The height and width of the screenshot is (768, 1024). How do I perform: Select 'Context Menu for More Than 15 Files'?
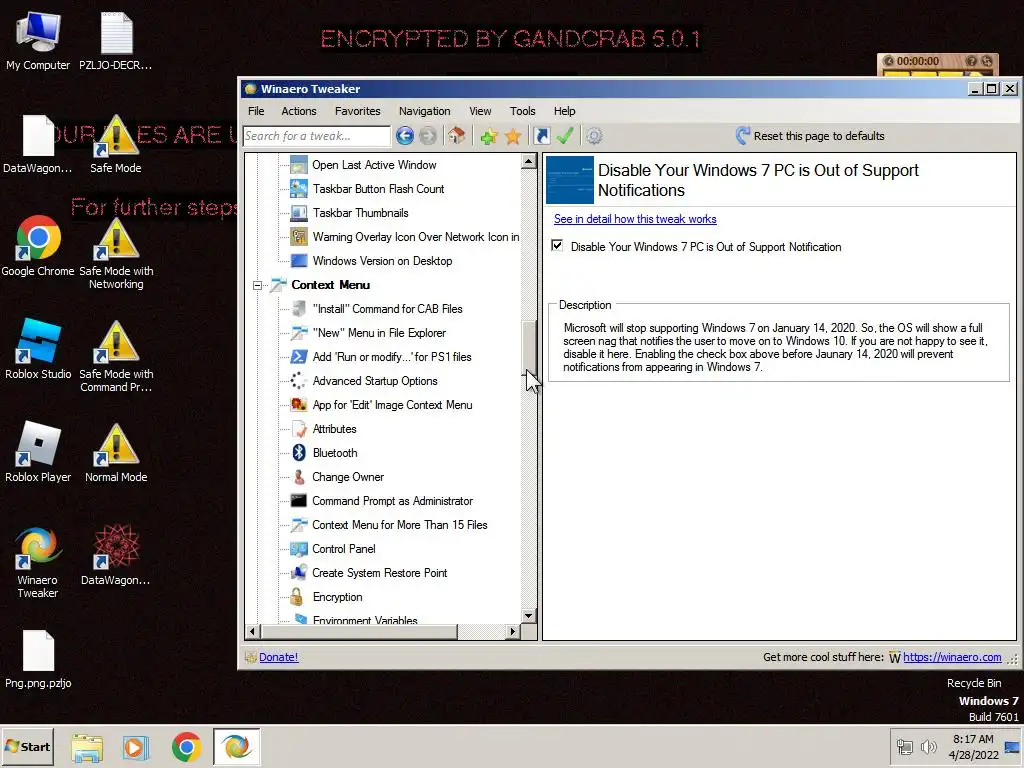tap(400, 525)
